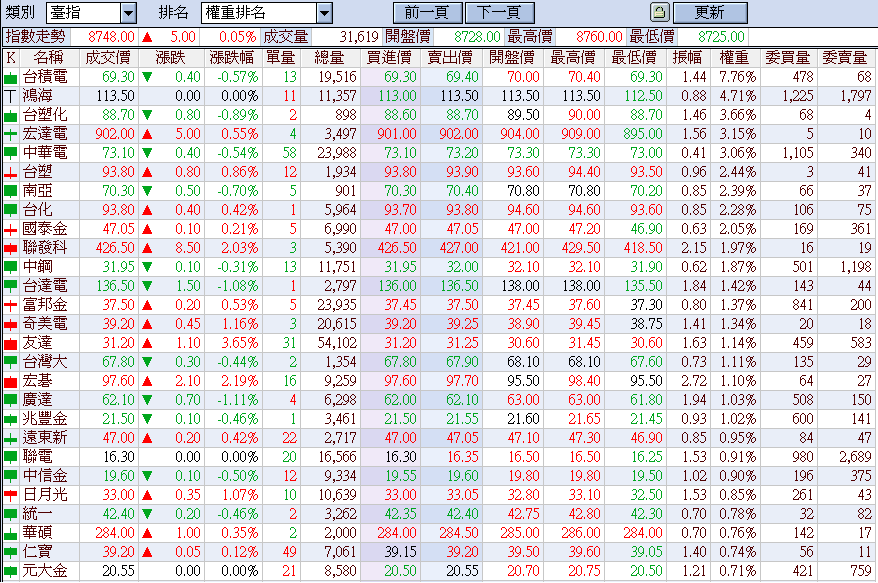
Task: Click the candlestick icon for 宏碁
Action: (x=11, y=381)
